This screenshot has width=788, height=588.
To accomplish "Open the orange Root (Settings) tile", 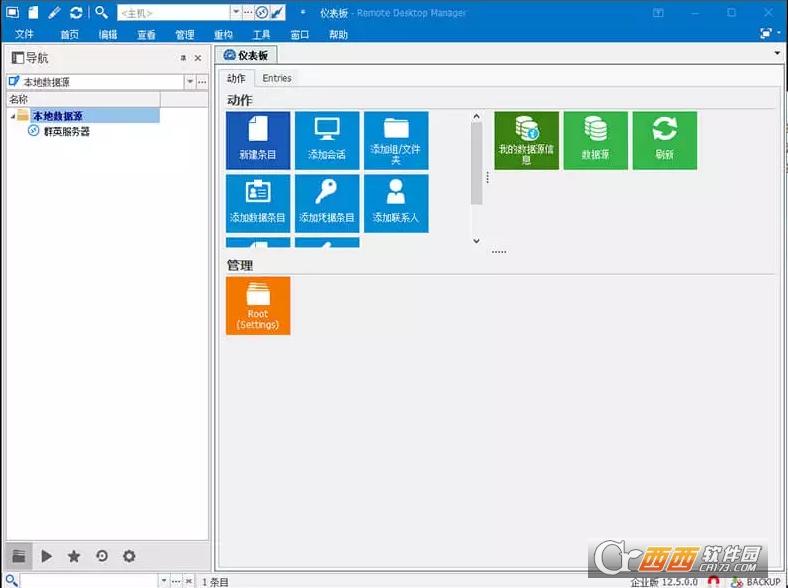I will [258, 306].
